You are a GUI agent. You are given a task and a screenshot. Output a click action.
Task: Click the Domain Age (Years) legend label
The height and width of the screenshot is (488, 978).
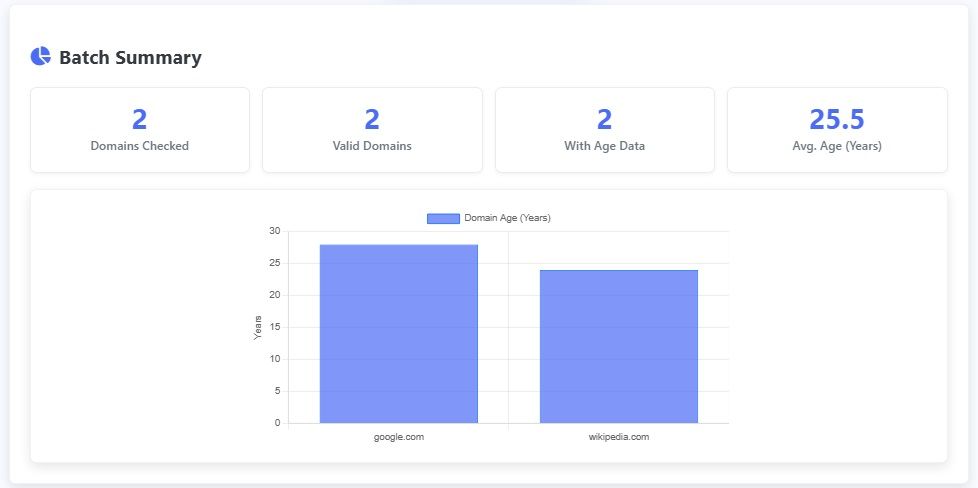(x=507, y=218)
